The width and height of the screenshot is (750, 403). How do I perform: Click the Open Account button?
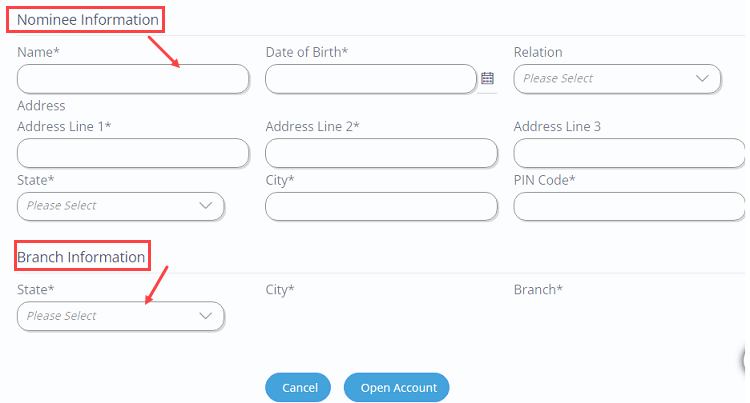coord(397,387)
